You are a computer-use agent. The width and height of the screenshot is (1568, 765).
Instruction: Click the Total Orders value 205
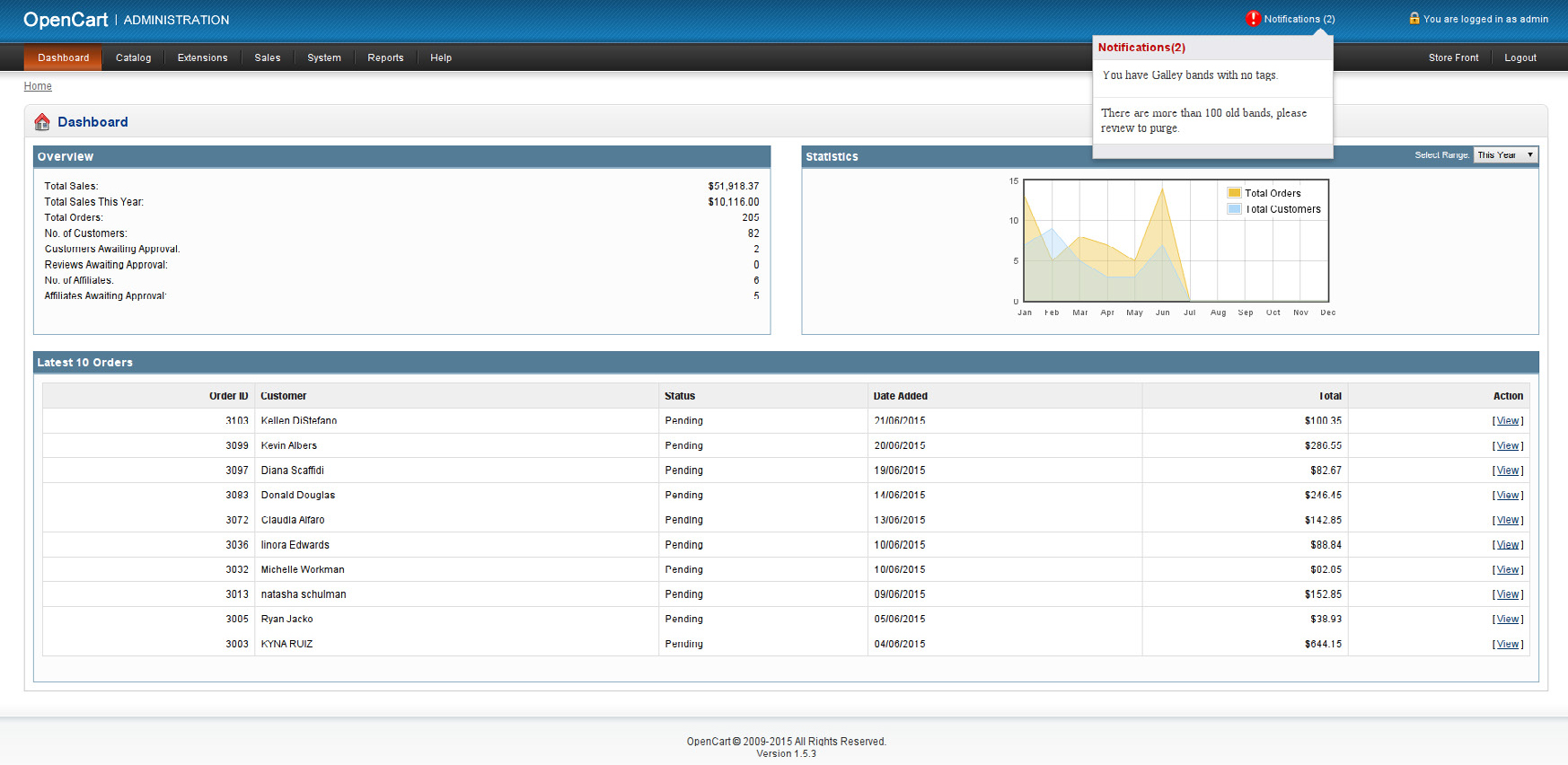pyautogui.click(x=751, y=217)
